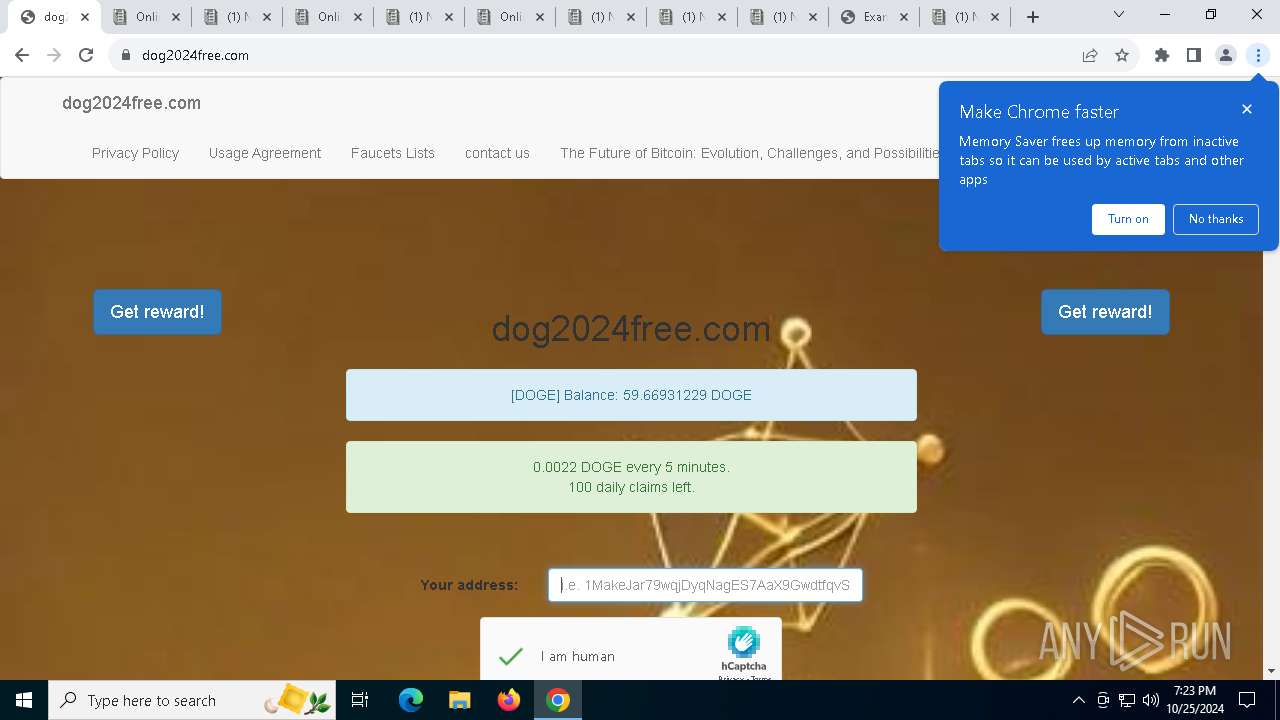
Task: View site information lock icon
Action: coord(126,55)
